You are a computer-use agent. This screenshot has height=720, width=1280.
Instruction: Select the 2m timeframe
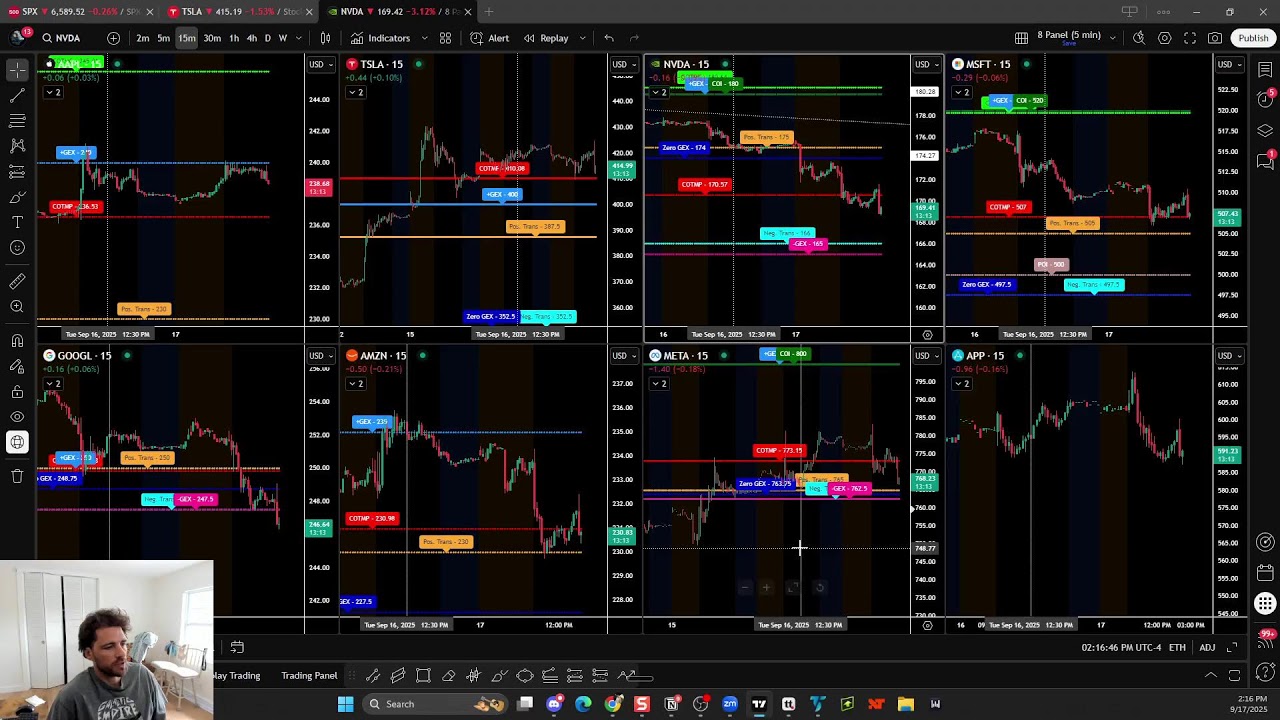(143, 38)
